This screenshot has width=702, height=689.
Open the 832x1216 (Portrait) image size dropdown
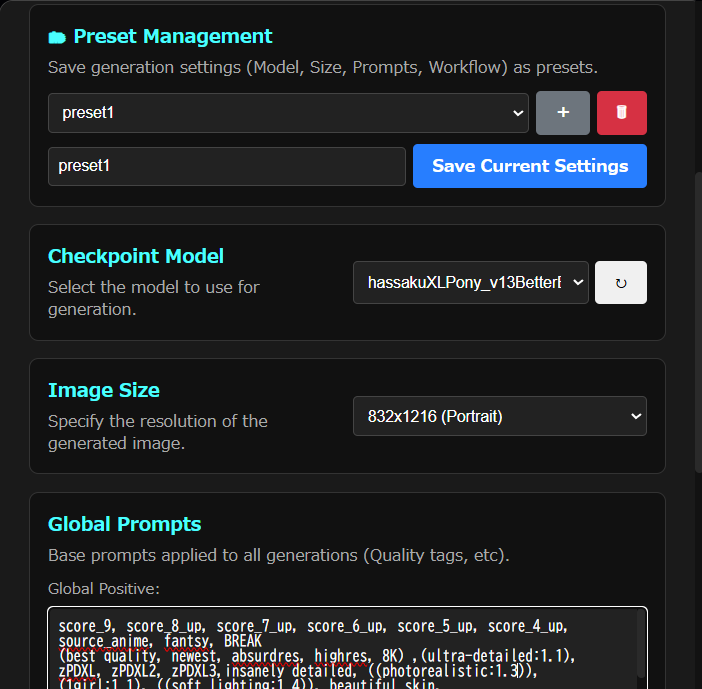point(500,416)
